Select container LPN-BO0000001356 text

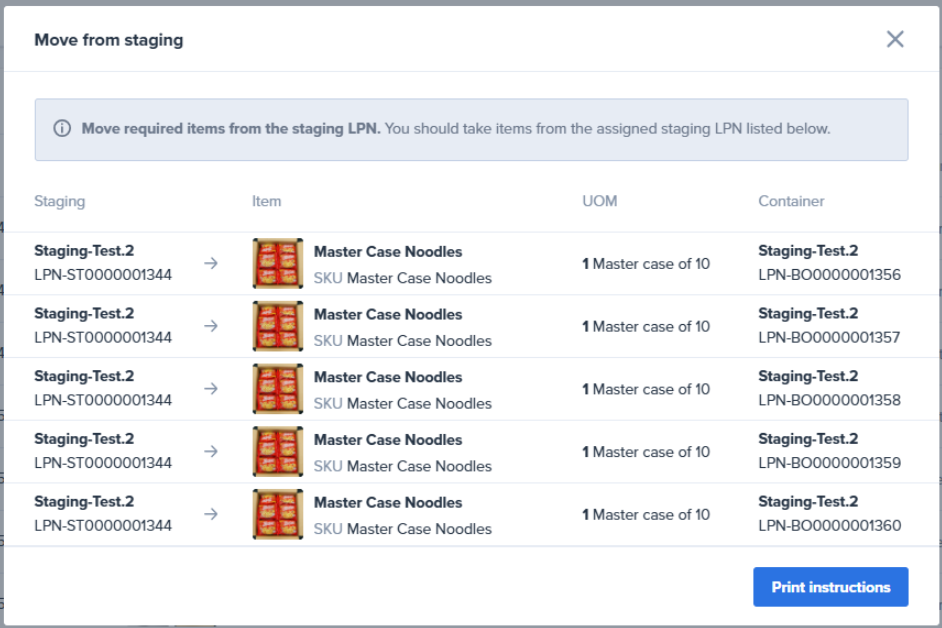[829, 275]
